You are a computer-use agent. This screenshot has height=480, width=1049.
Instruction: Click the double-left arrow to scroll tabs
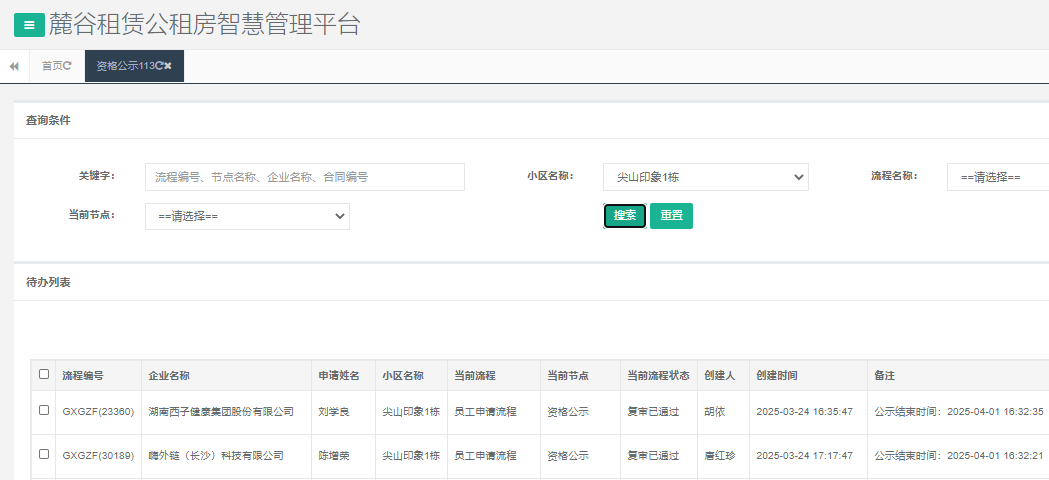point(14,66)
